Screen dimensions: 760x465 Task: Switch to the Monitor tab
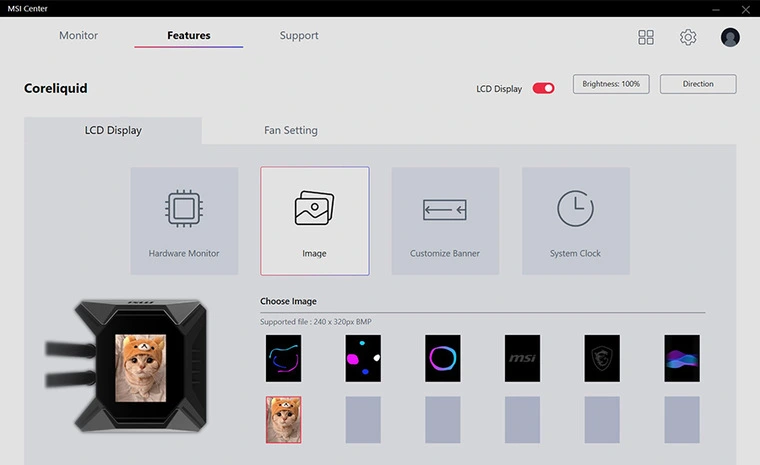click(x=78, y=35)
